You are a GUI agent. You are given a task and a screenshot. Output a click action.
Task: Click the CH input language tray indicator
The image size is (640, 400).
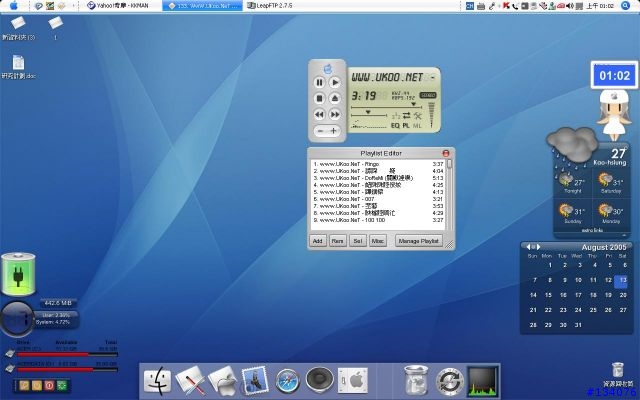coord(470,6)
